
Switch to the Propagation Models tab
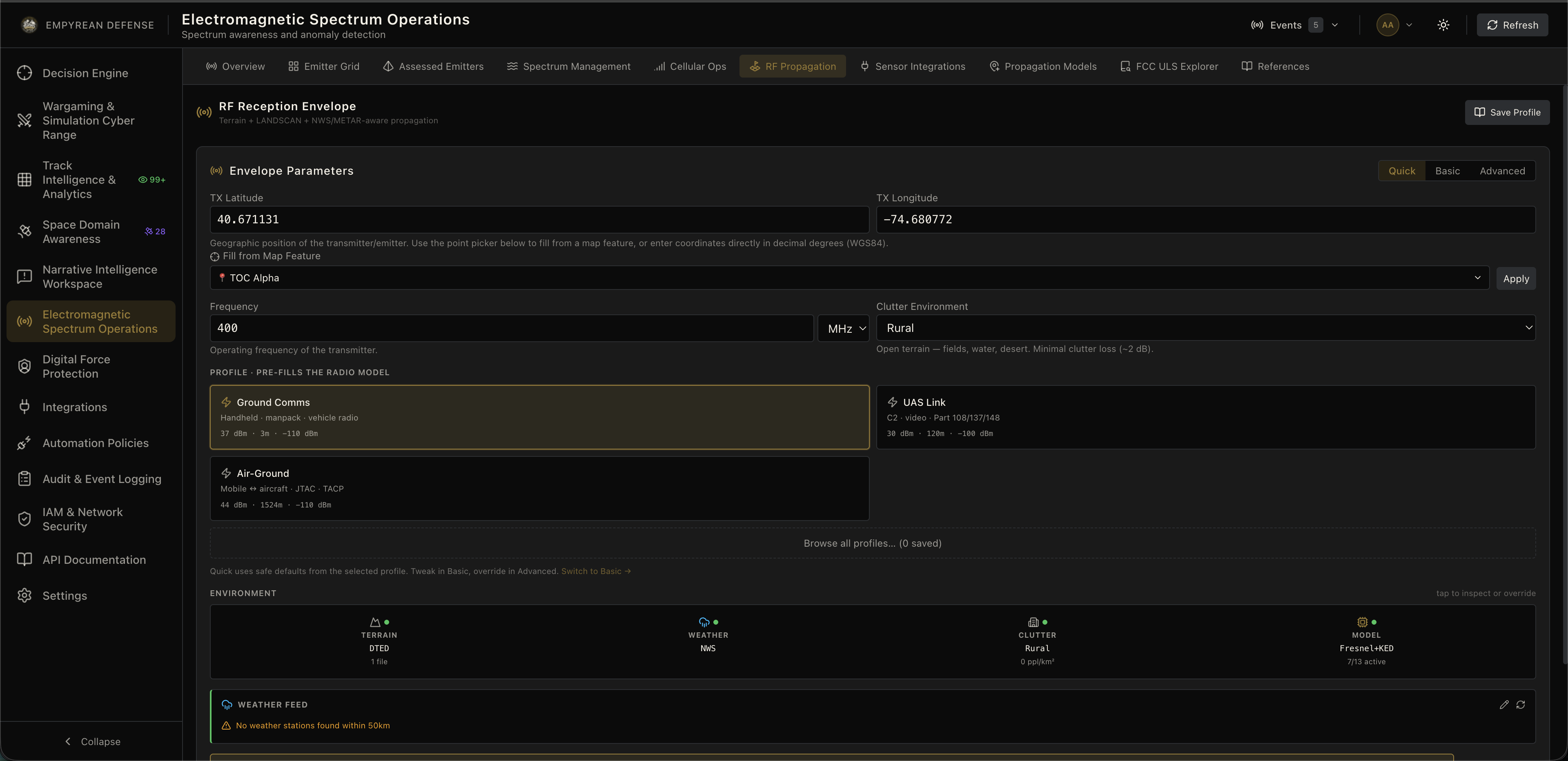(1043, 67)
